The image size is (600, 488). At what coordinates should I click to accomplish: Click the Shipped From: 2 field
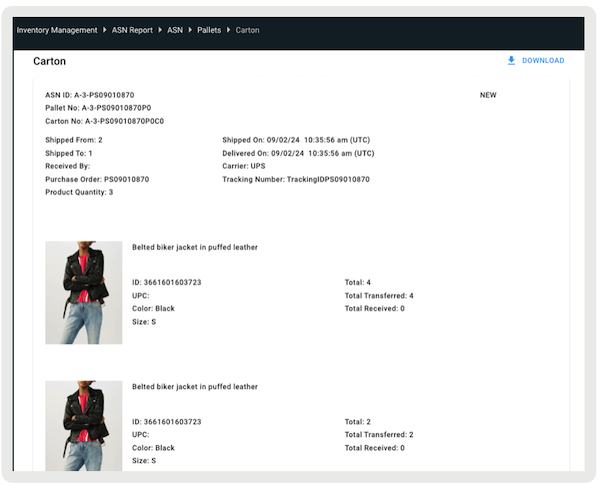click(74, 140)
